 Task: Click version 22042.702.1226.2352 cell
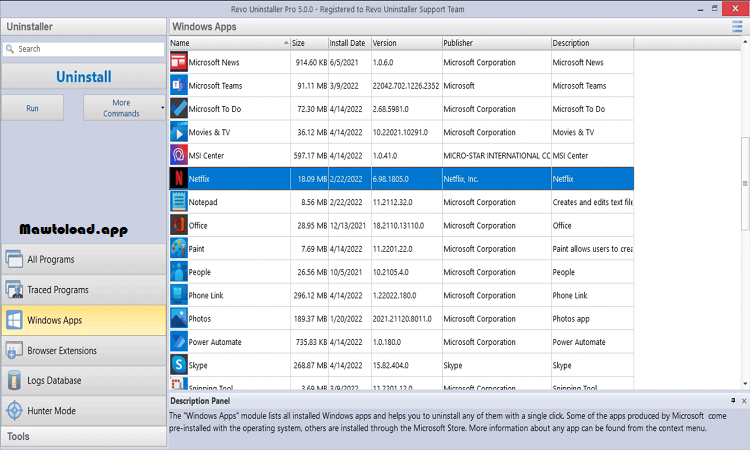pyautogui.click(x=406, y=86)
